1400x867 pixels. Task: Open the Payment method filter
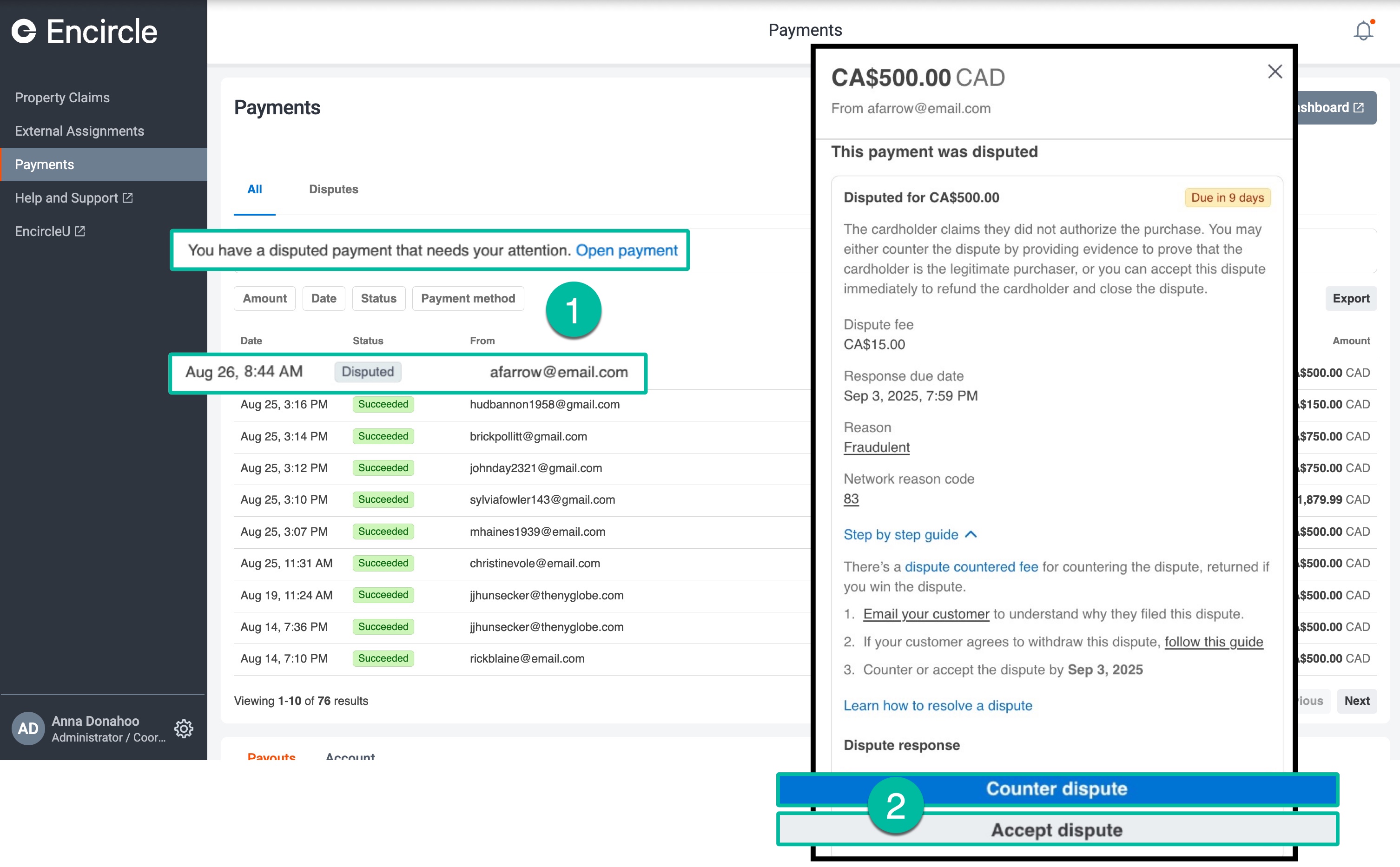point(468,298)
